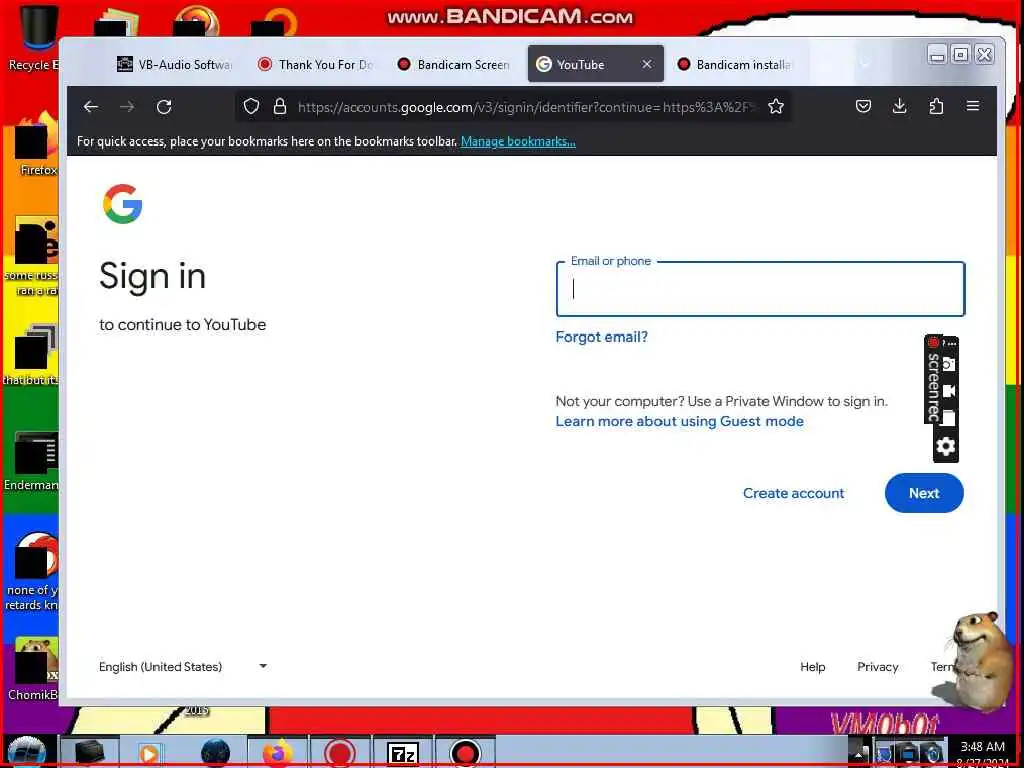Open the Windows Start orb
The image size is (1024, 768).
pyautogui.click(x=26, y=751)
